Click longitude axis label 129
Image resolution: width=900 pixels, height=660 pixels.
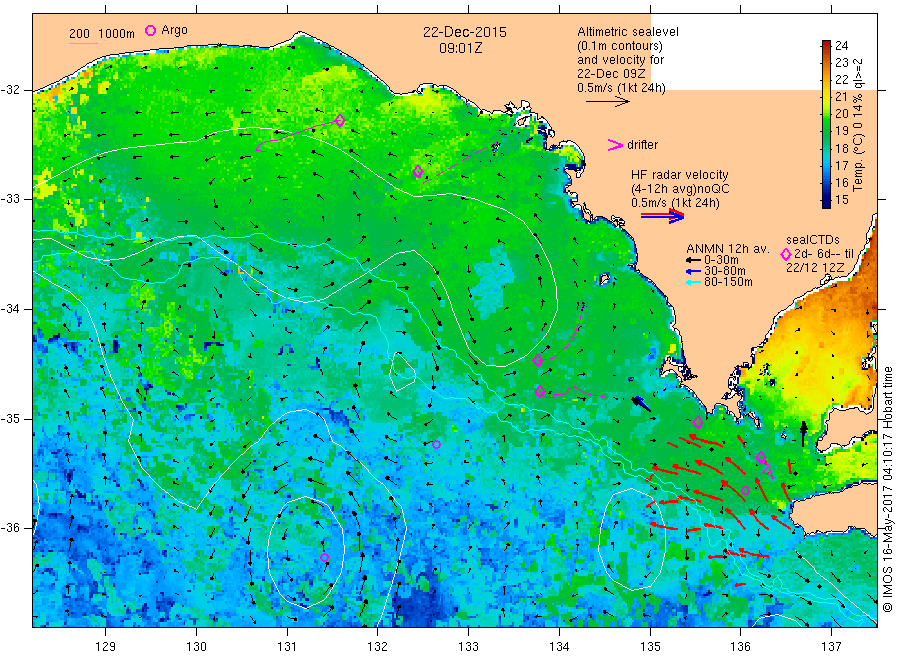(x=106, y=647)
